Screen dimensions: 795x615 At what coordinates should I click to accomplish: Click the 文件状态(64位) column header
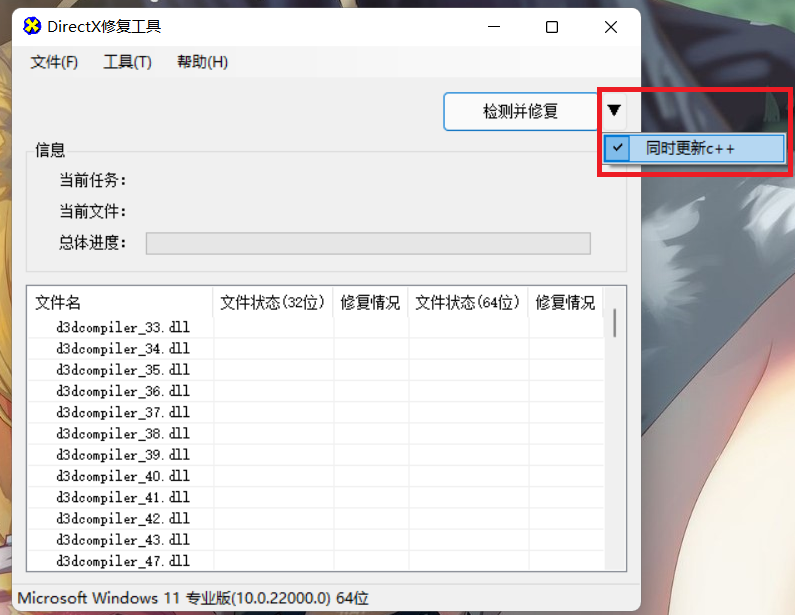(x=468, y=302)
